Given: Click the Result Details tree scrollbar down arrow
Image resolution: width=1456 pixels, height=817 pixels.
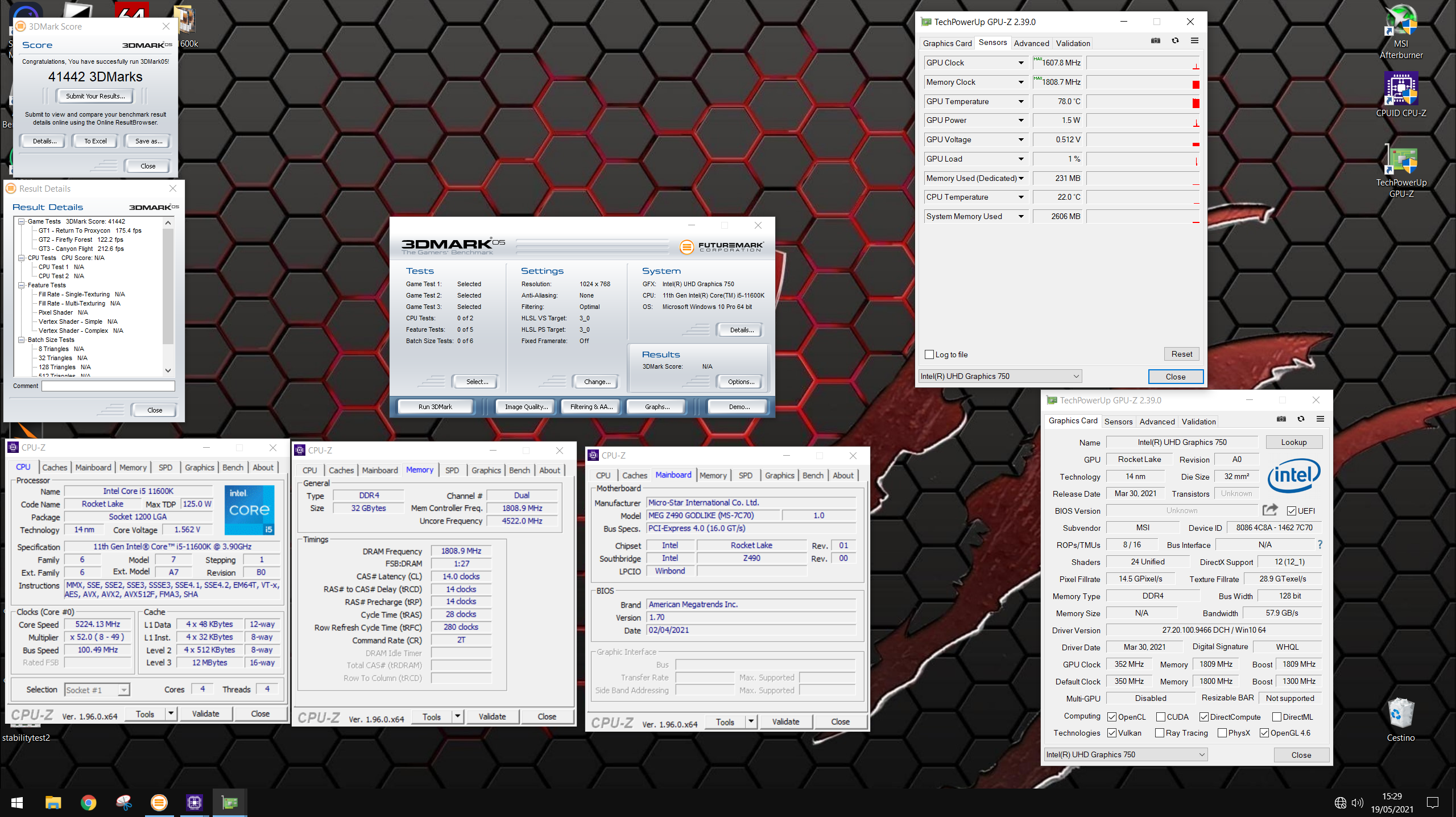Looking at the screenshot, I should (168, 370).
